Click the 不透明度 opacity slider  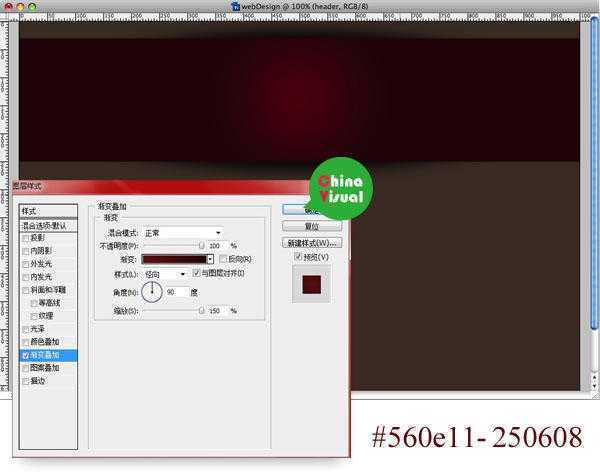pos(173,246)
